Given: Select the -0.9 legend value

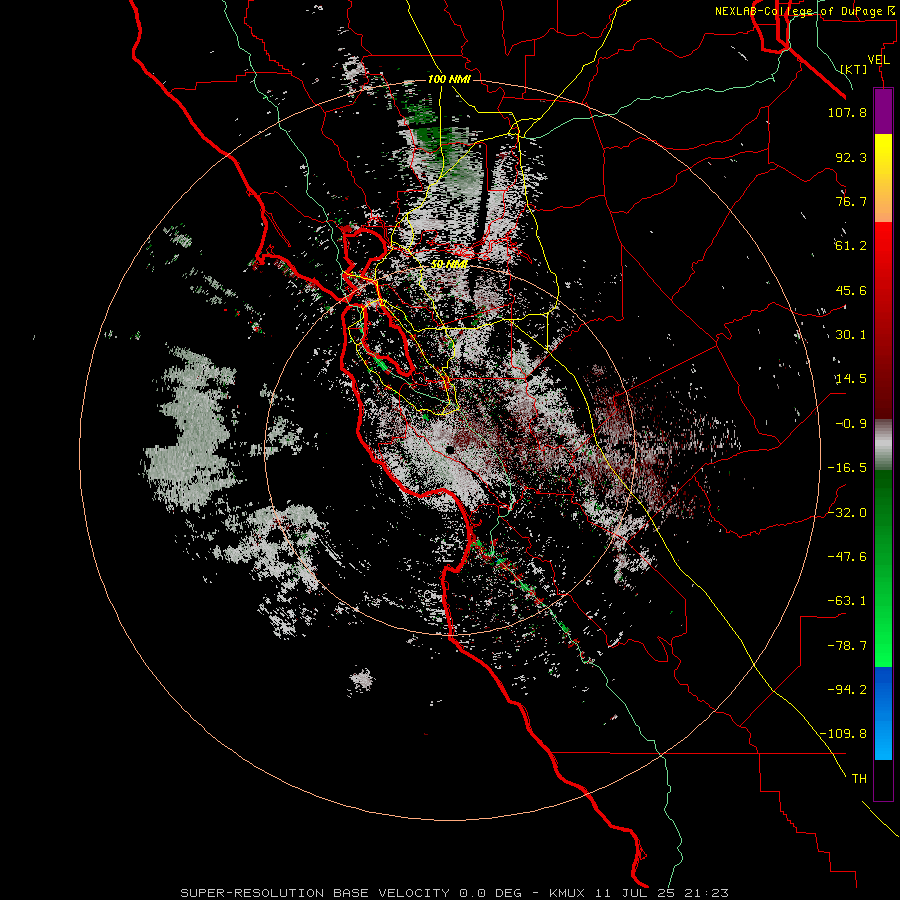Looking at the screenshot, I should 851,424.
